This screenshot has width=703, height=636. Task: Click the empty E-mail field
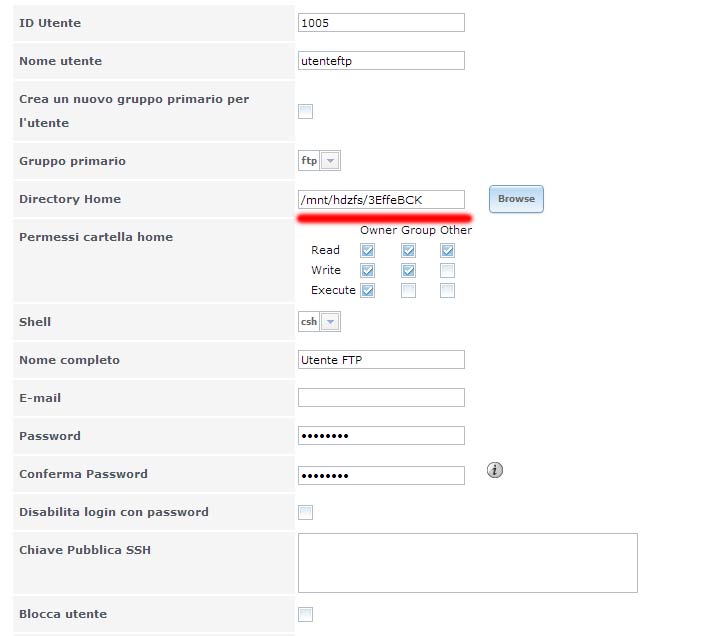click(x=381, y=398)
